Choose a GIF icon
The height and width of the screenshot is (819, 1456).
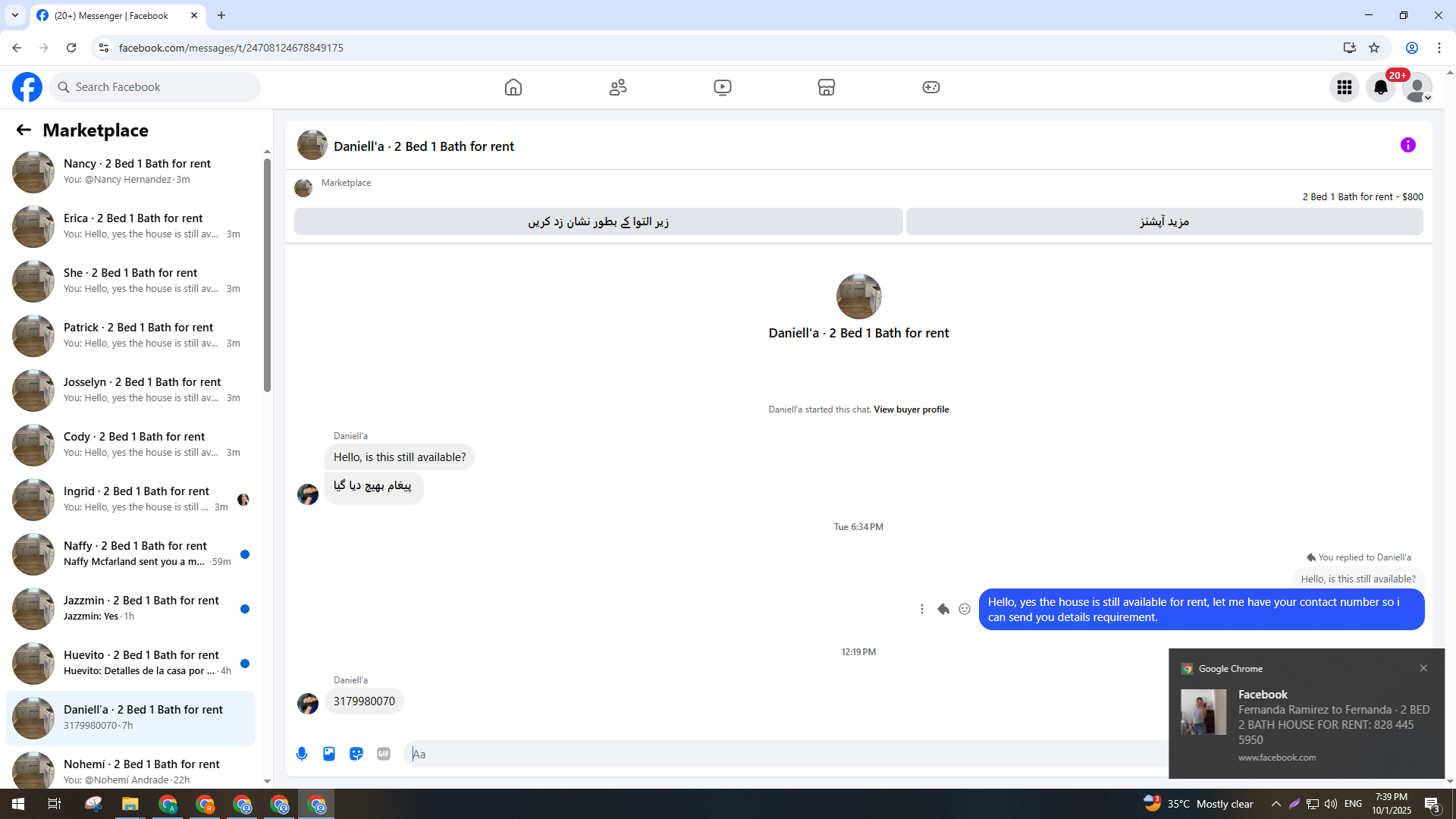click(384, 754)
